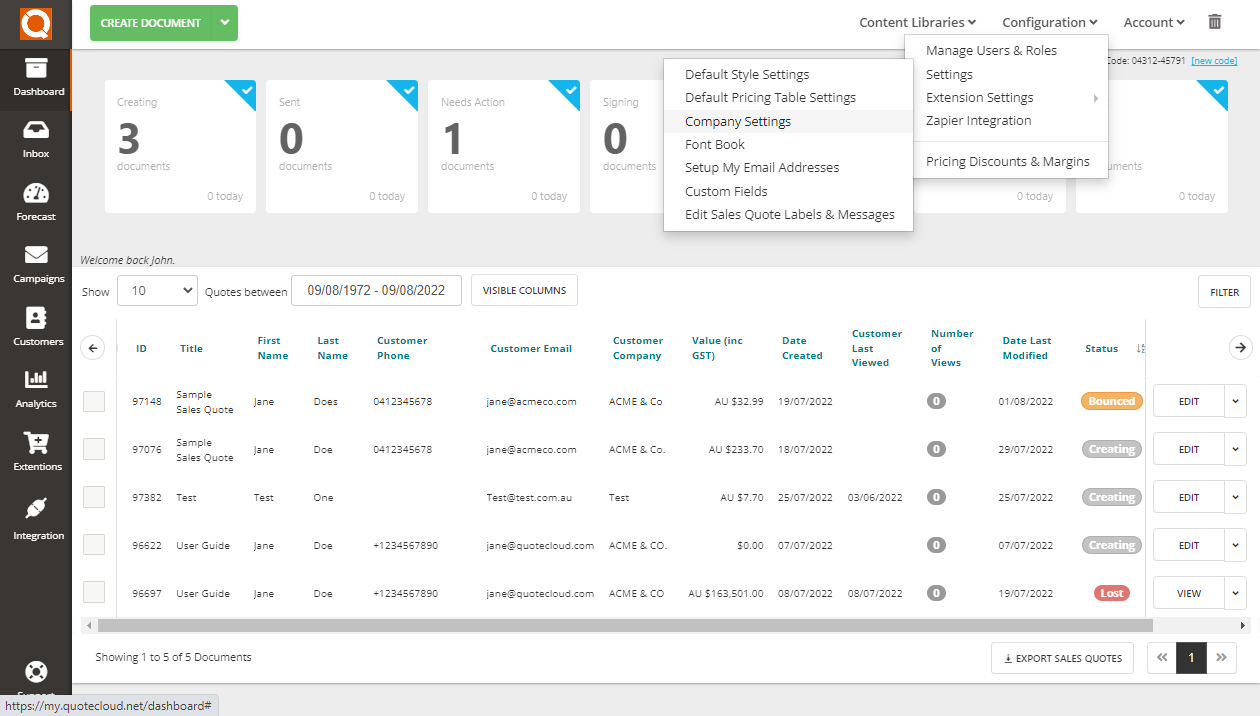Click the trash icon in the top bar
Screen dimensions: 1260x716
[x=1214, y=21]
